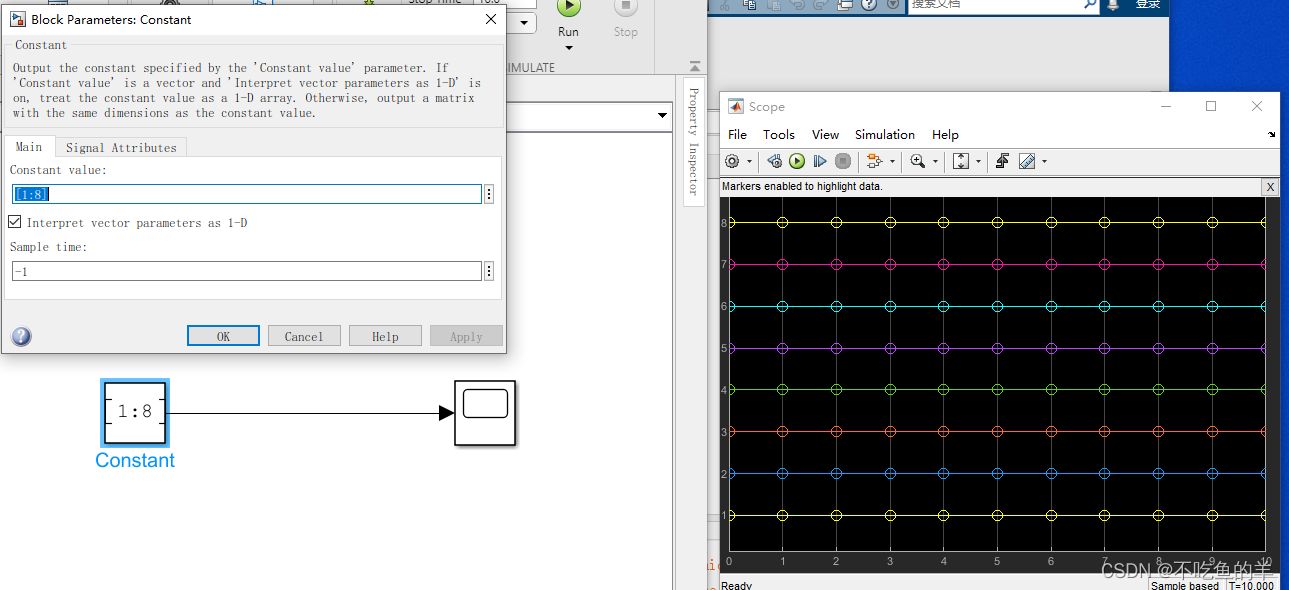Open Scope File menu
This screenshot has width=1289, height=590.
(737, 134)
